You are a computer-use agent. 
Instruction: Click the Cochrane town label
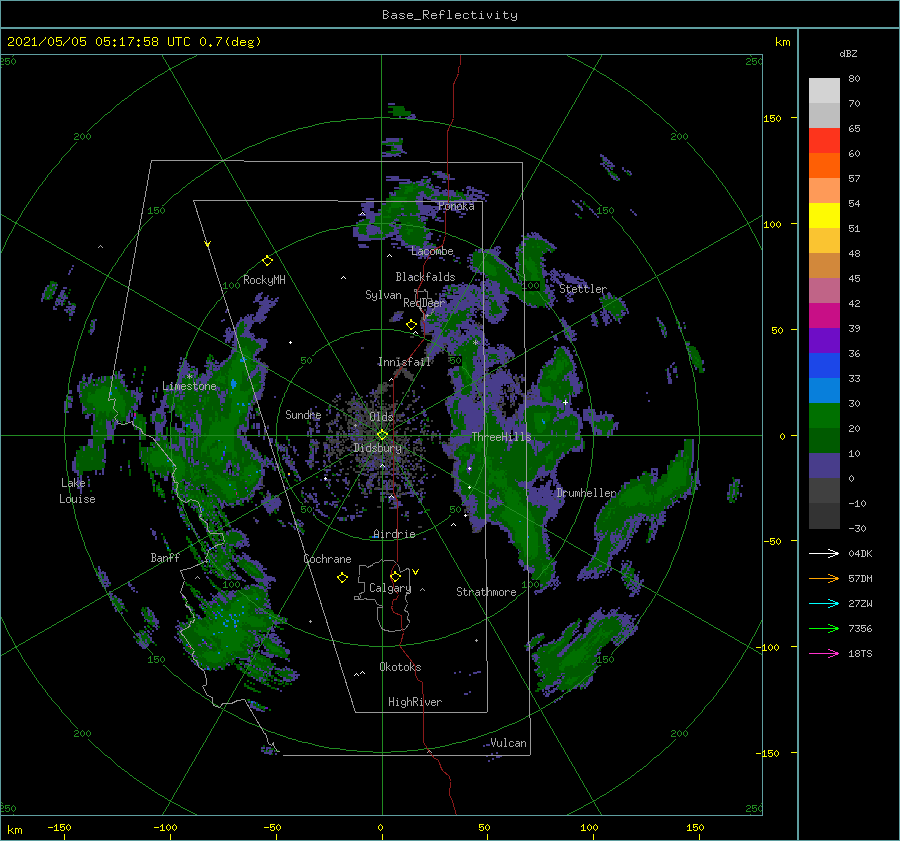pyautogui.click(x=327, y=559)
